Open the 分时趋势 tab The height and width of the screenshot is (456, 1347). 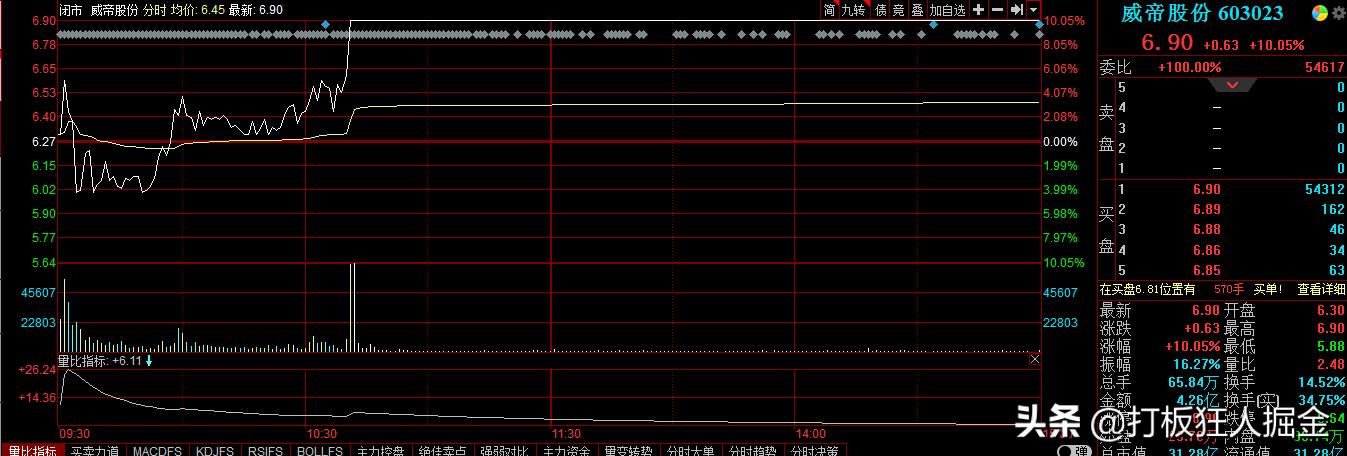click(754, 451)
